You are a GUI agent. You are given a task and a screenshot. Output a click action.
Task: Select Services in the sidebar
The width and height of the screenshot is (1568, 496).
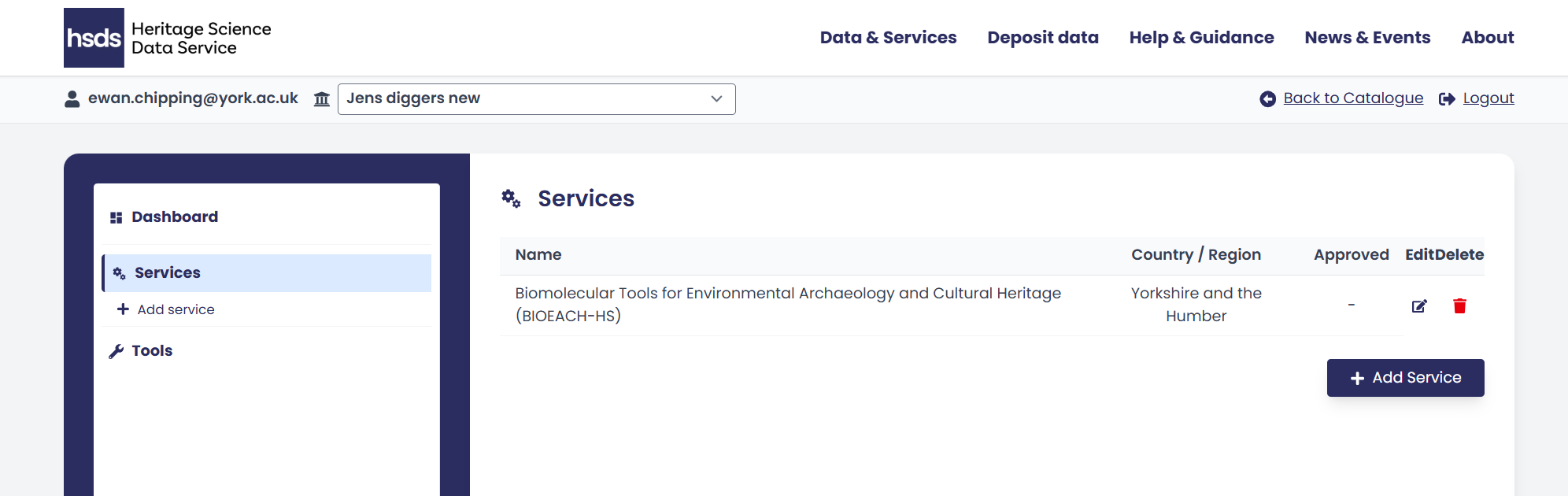tap(266, 273)
